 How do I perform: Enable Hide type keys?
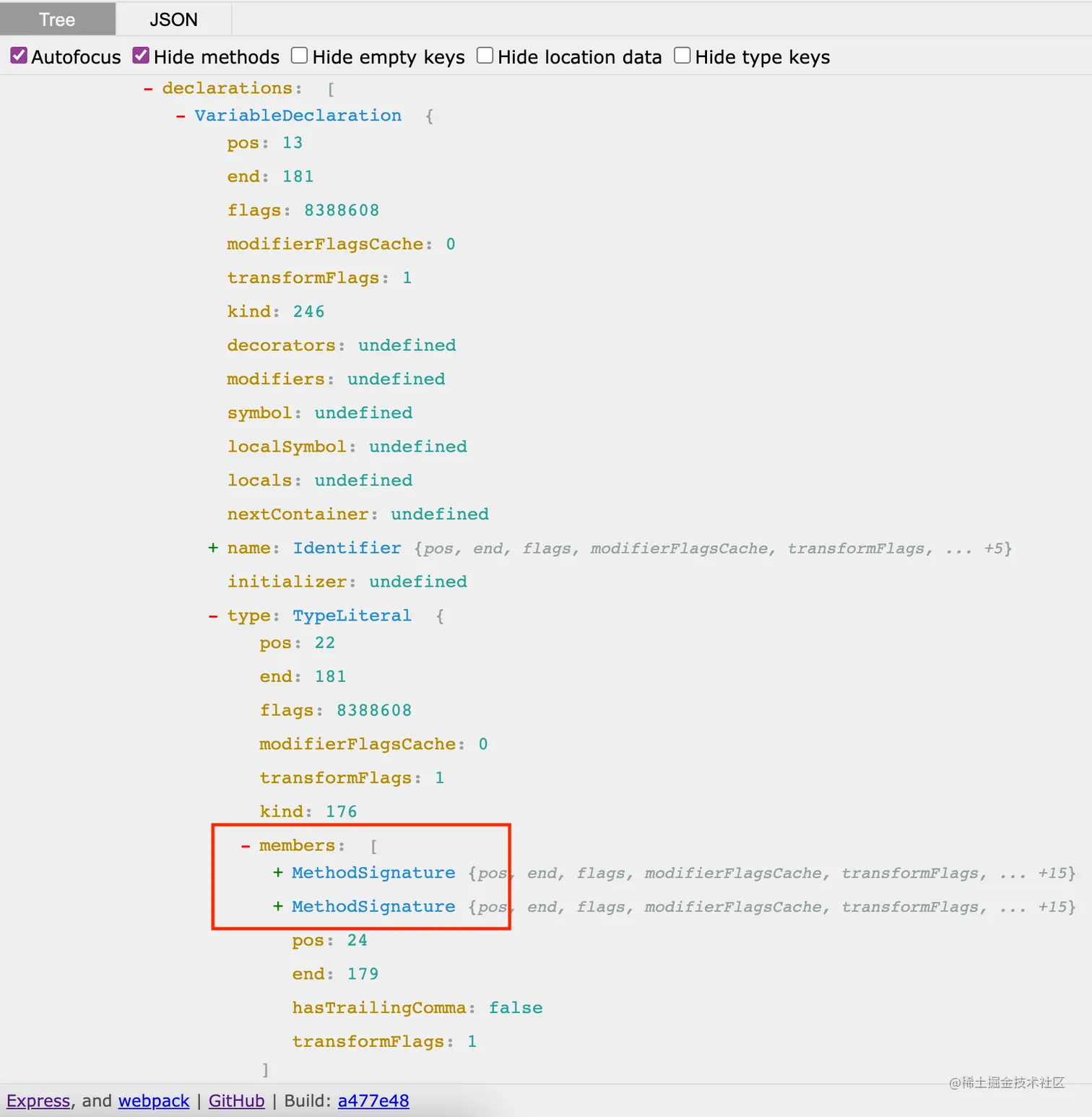click(x=682, y=55)
